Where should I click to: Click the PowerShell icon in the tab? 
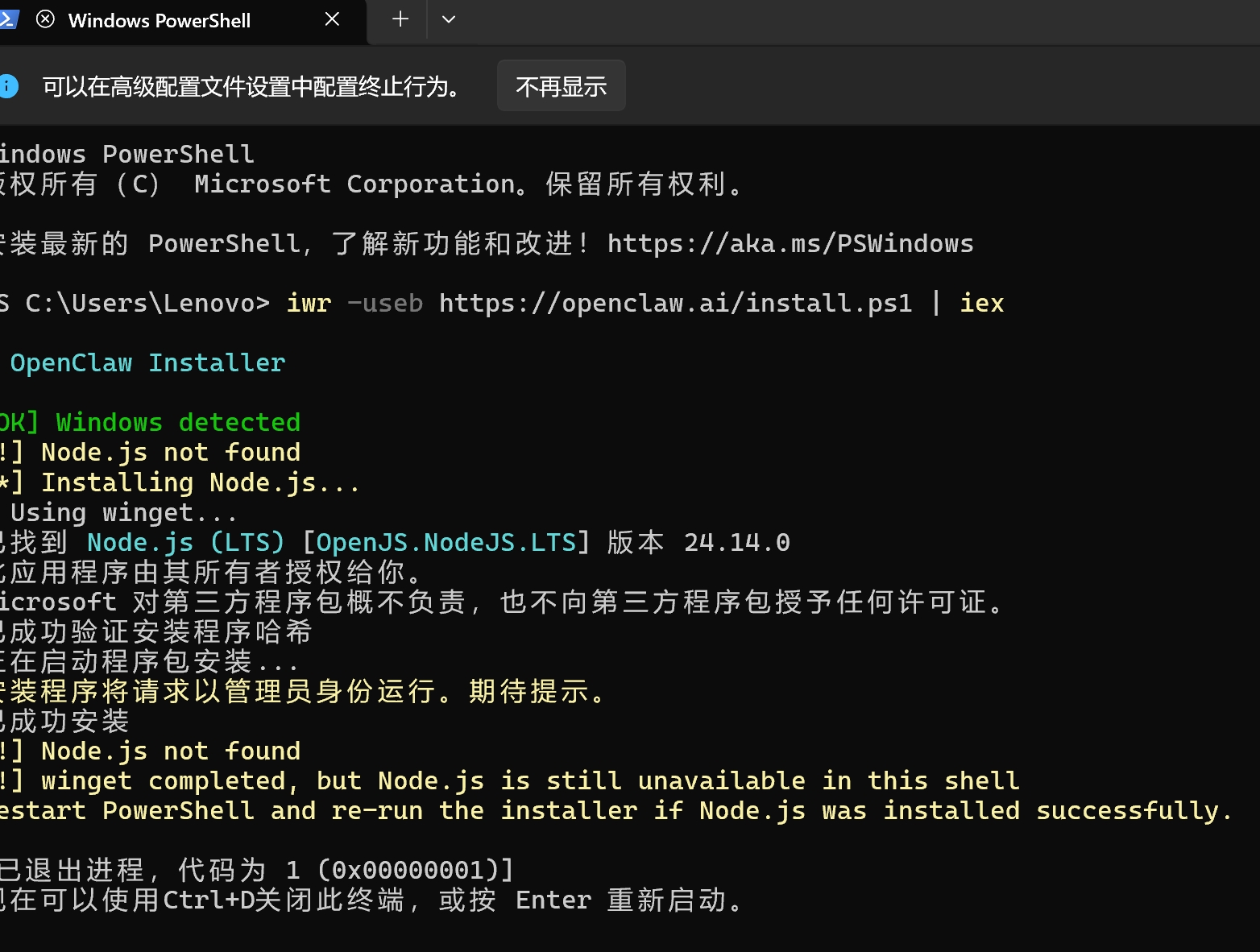[8, 19]
